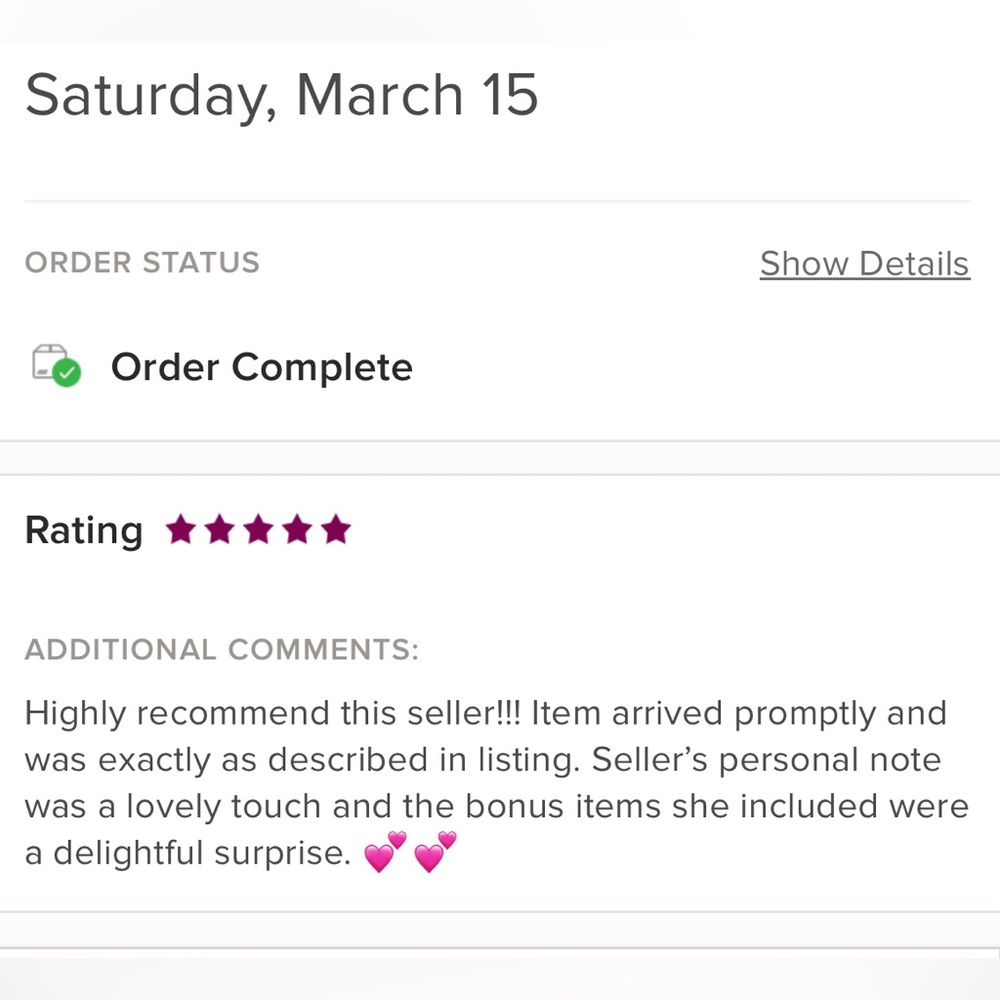Open the Show Details link

864,264
